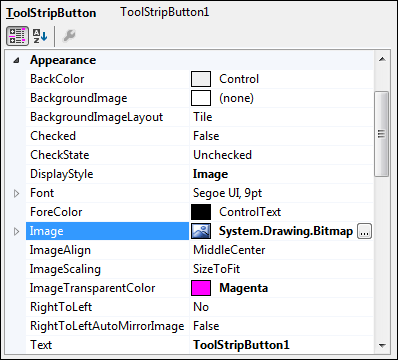Switch to Categorized view icon
This screenshot has width=398, height=360.
pos(17,36)
